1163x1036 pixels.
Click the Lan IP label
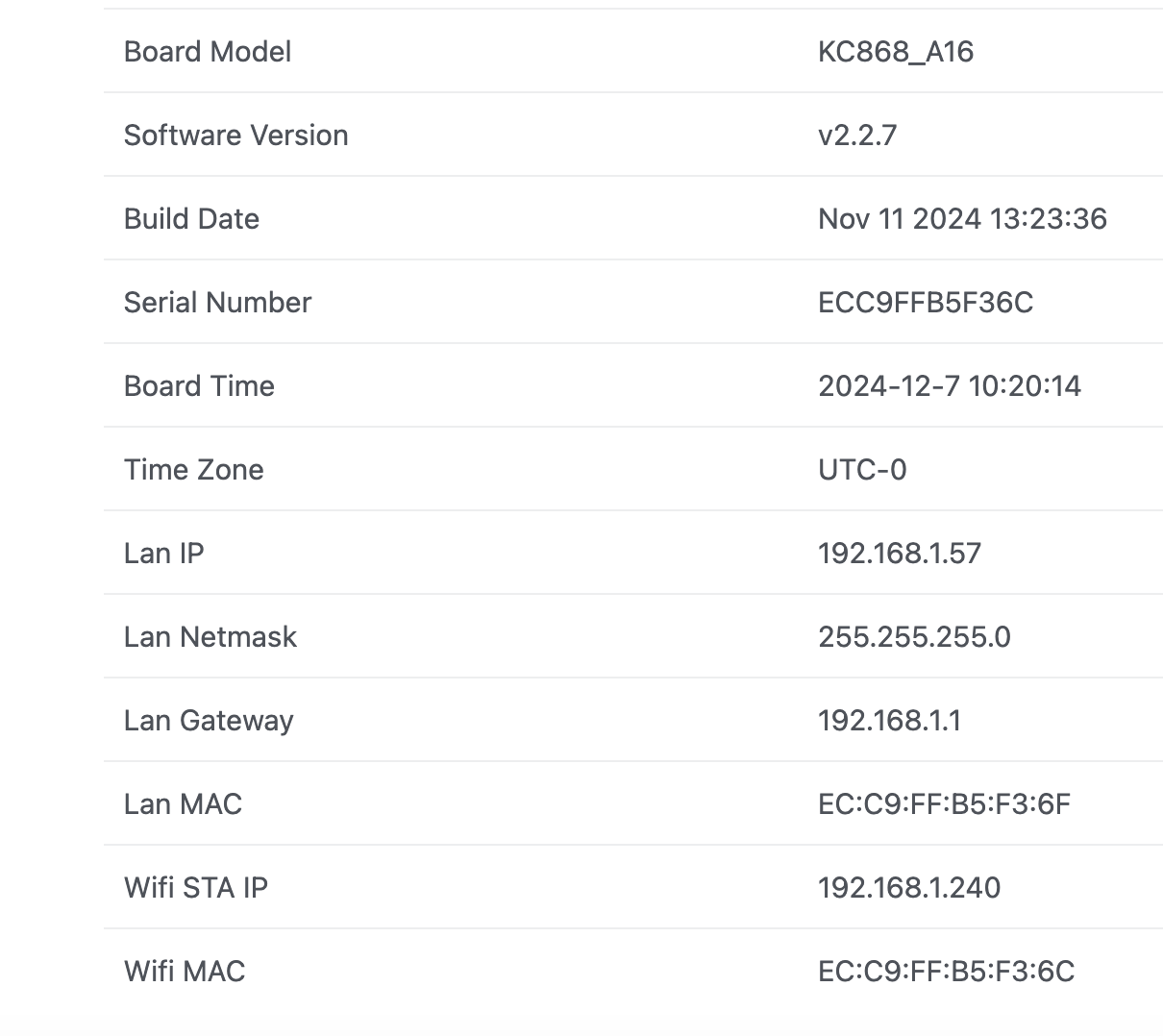click(x=163, y=554)
